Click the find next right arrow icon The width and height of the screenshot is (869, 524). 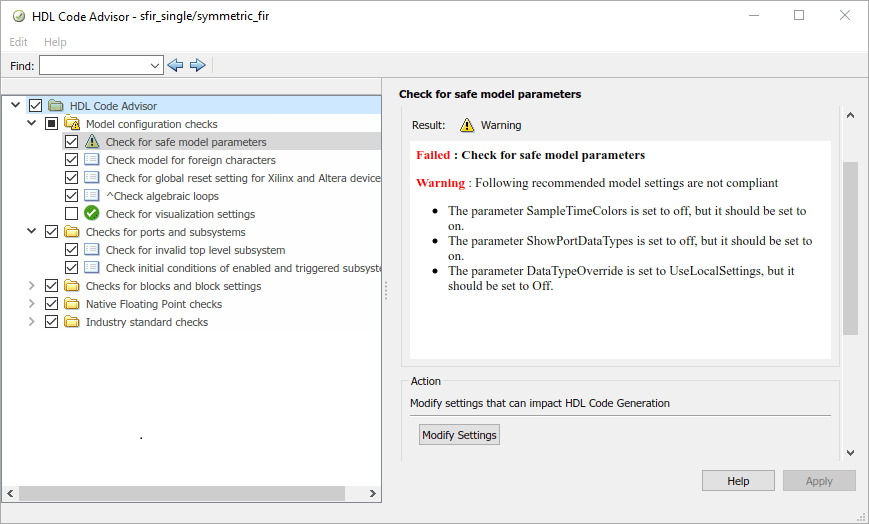point(197,65)
